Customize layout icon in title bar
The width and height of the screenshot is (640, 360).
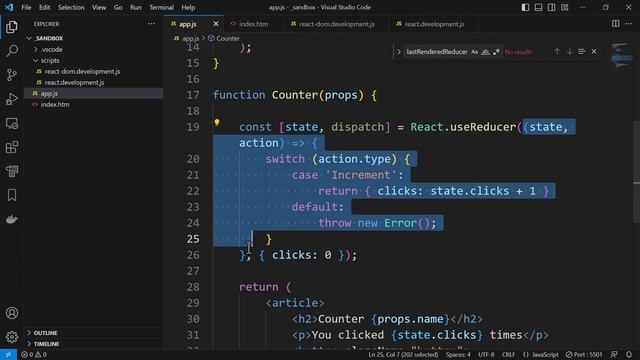565,7
